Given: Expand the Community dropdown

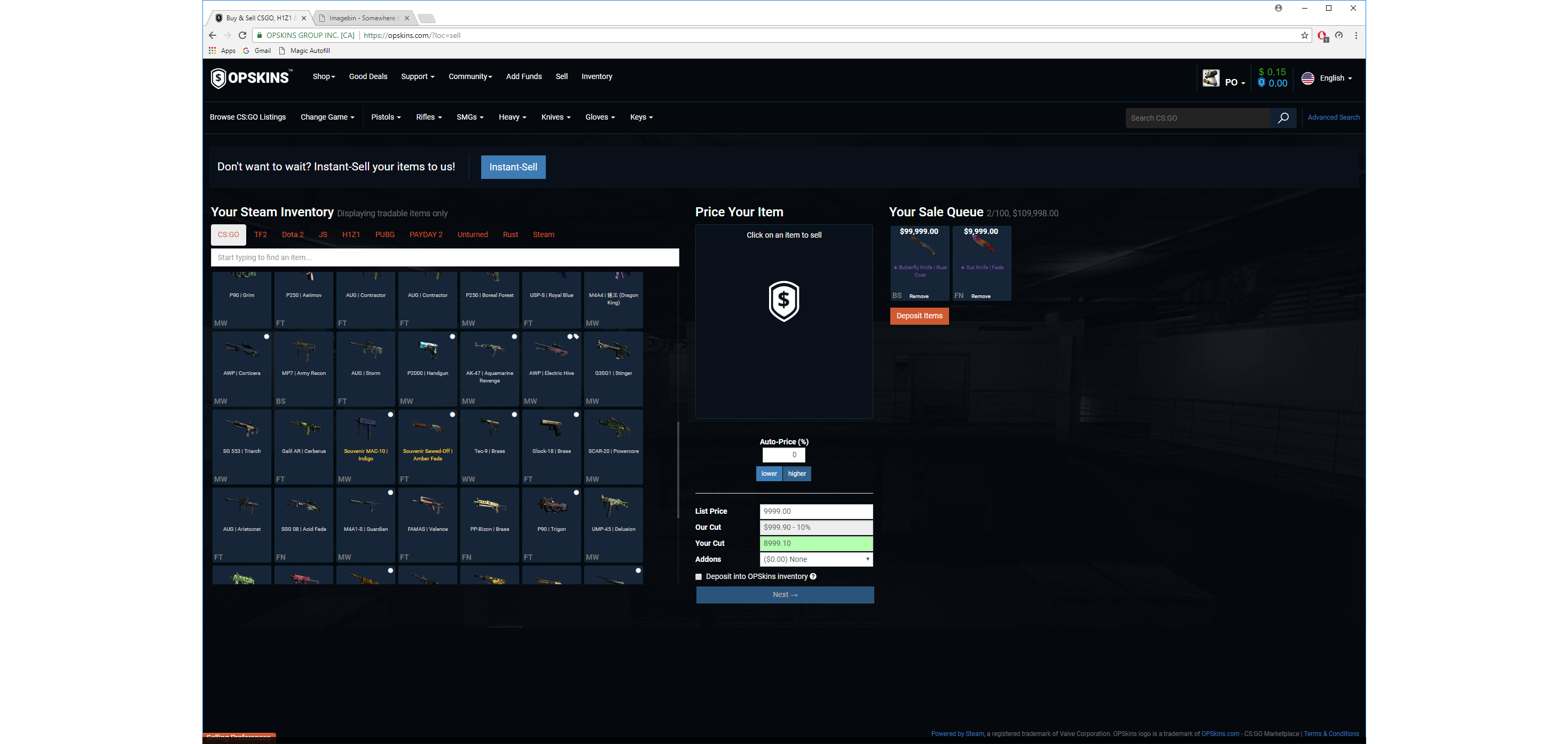Looking at the screenshot, I should coord(470,77).
